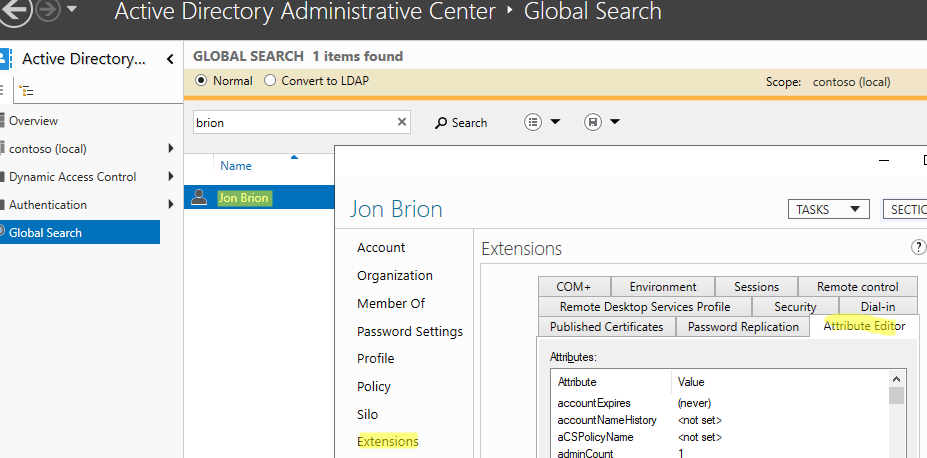Image resolution: width=927 pixels, height=458 pixels.
Task: Go to the Organization section
Action: coord(394,275)
